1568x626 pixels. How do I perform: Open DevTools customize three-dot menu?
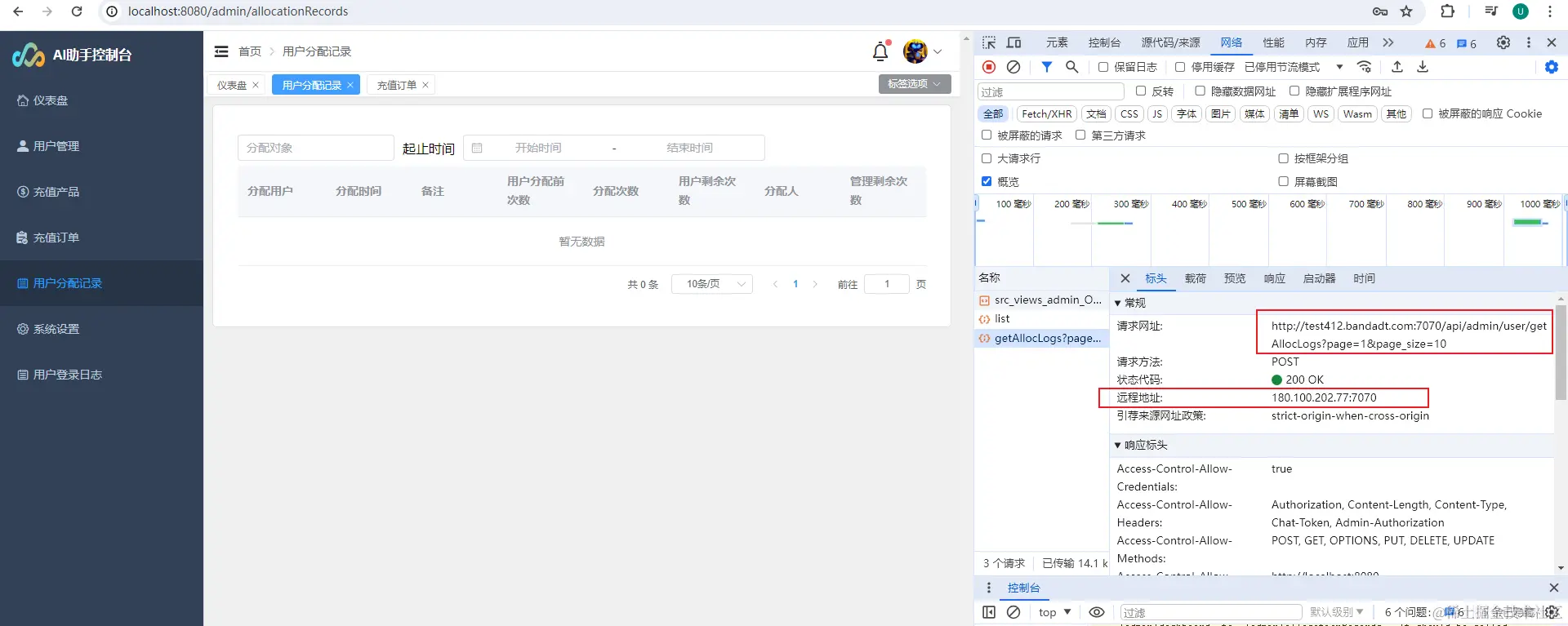(1529, 42)
